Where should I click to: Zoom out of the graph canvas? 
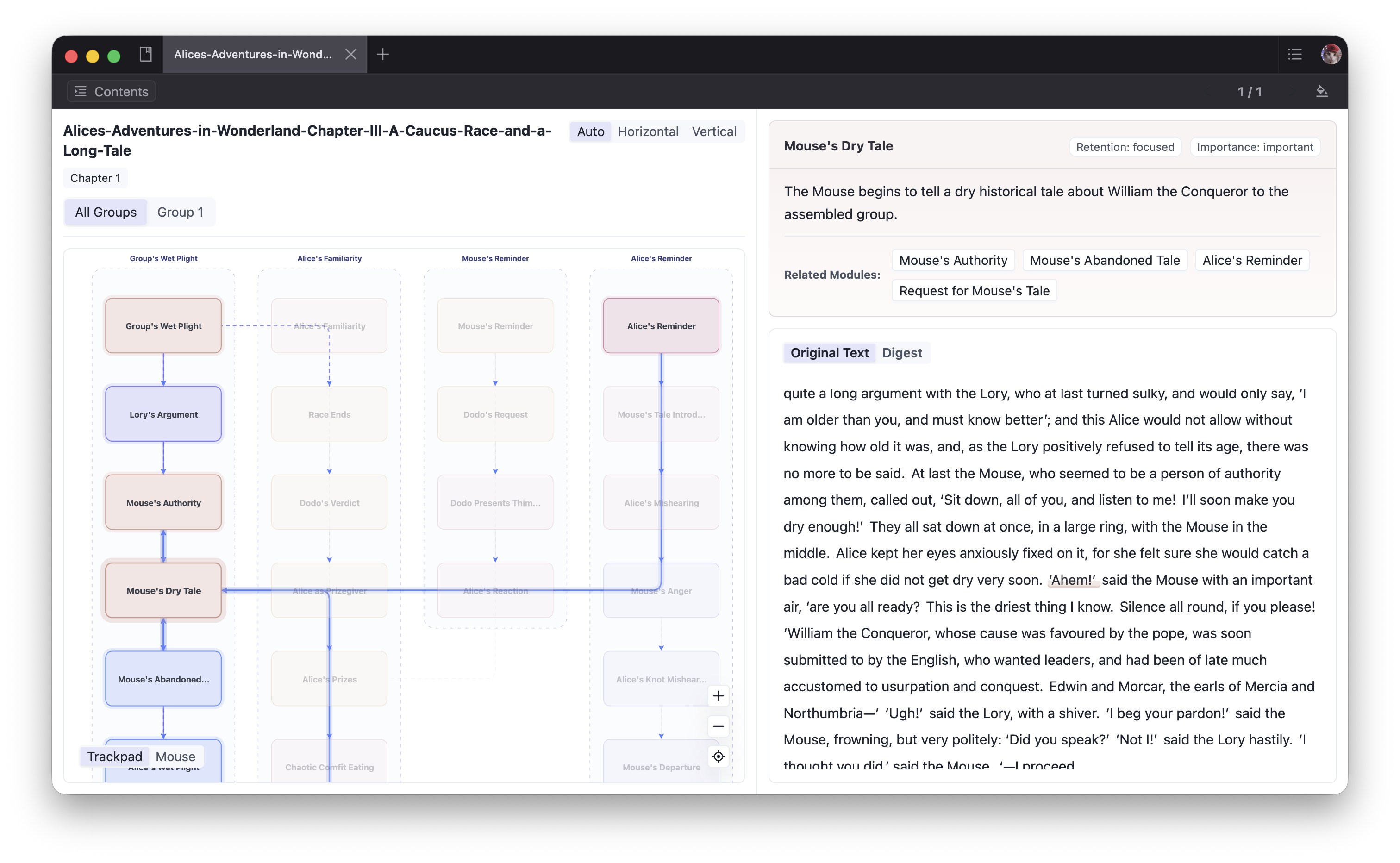pos(718,726)
